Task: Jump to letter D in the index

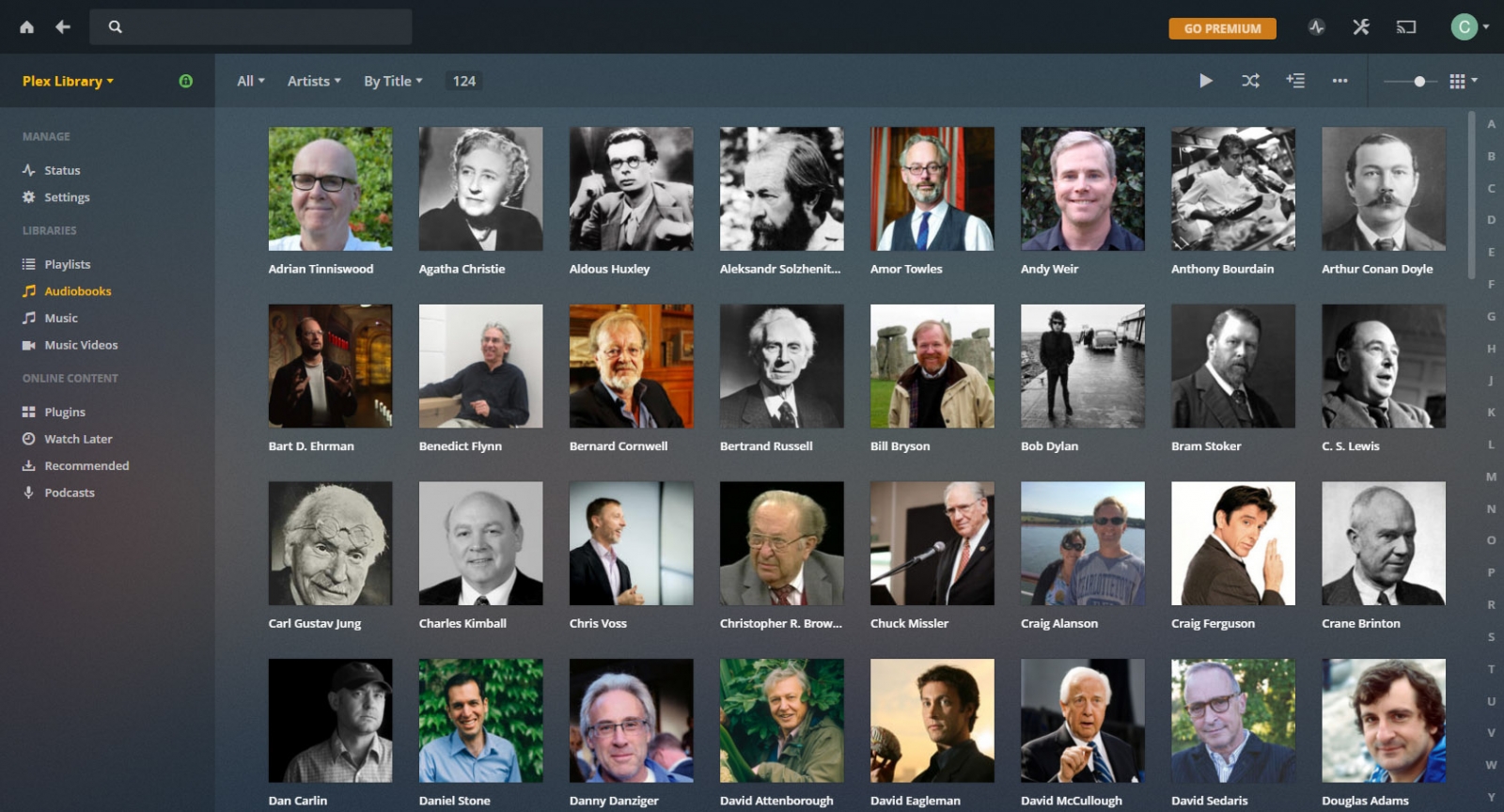Action: click(1491, 220)
